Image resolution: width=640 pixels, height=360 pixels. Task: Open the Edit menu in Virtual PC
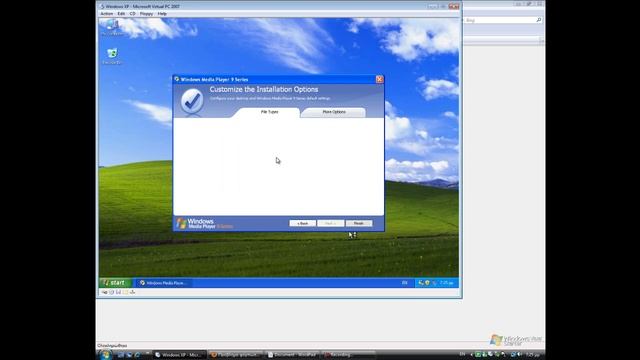[121, 14]
